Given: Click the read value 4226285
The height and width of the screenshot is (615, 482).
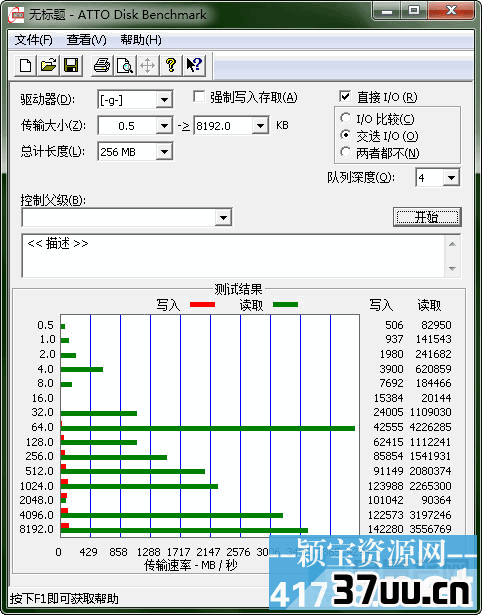Looking at the screenshot, I should tap(430, 427).
